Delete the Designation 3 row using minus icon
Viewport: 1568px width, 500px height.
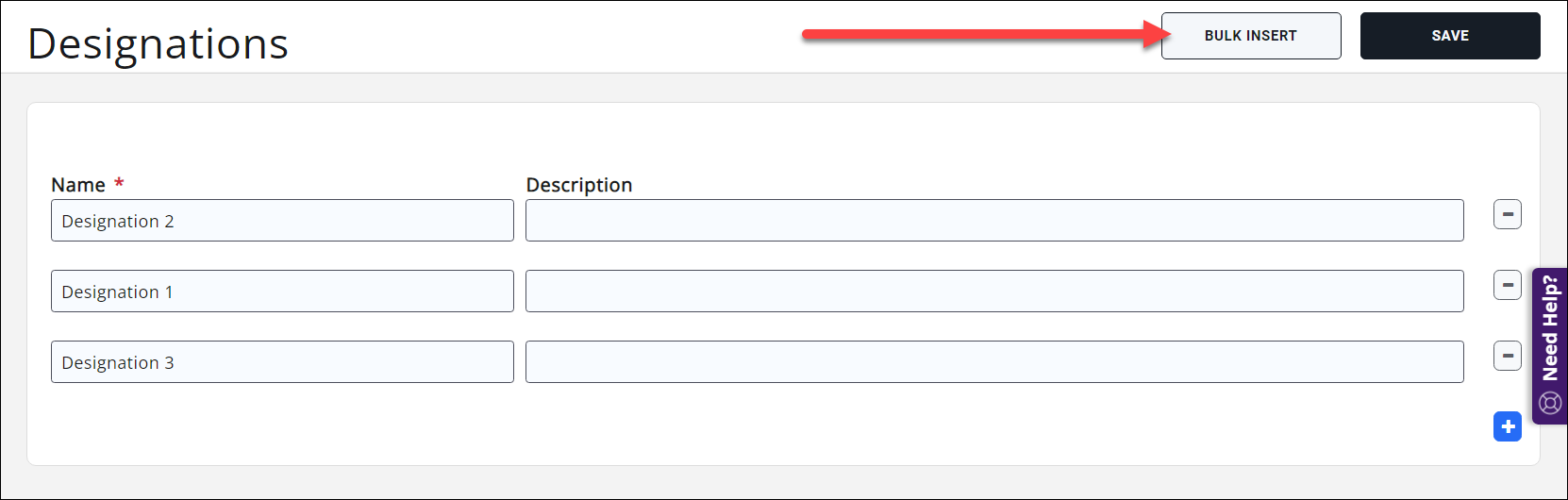1507,356
